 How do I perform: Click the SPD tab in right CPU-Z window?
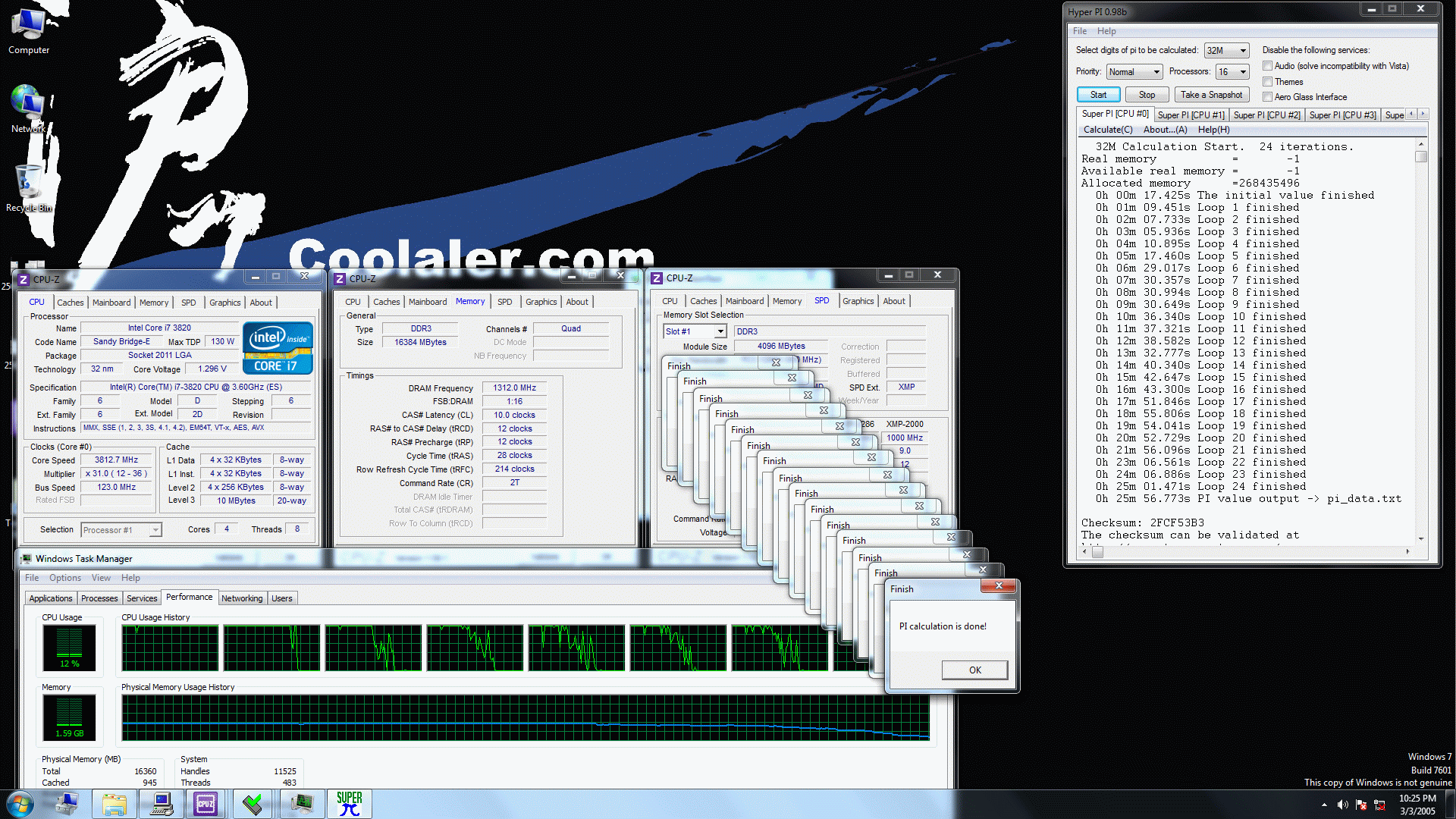tap(820, 300)
